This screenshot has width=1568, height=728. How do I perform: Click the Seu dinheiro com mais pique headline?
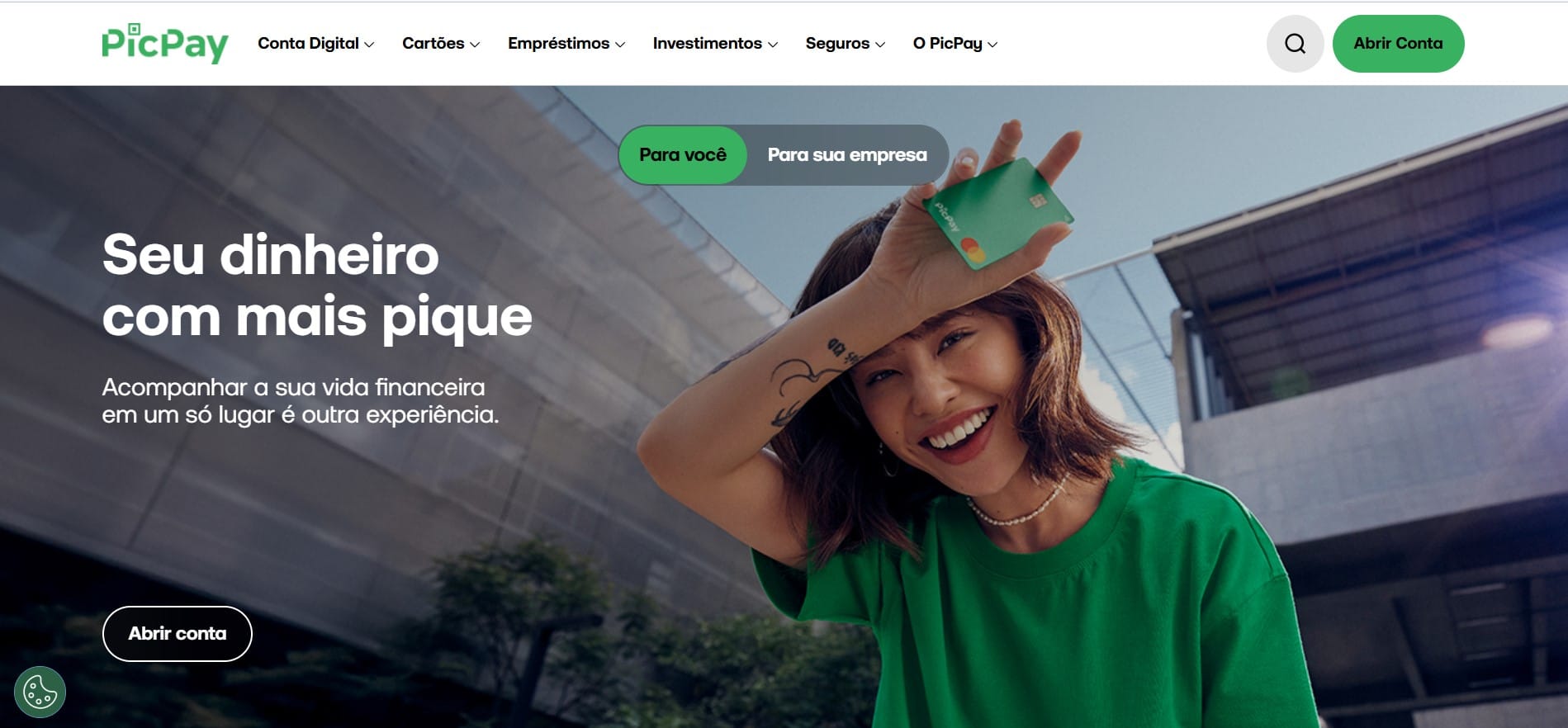click(317, 286)
